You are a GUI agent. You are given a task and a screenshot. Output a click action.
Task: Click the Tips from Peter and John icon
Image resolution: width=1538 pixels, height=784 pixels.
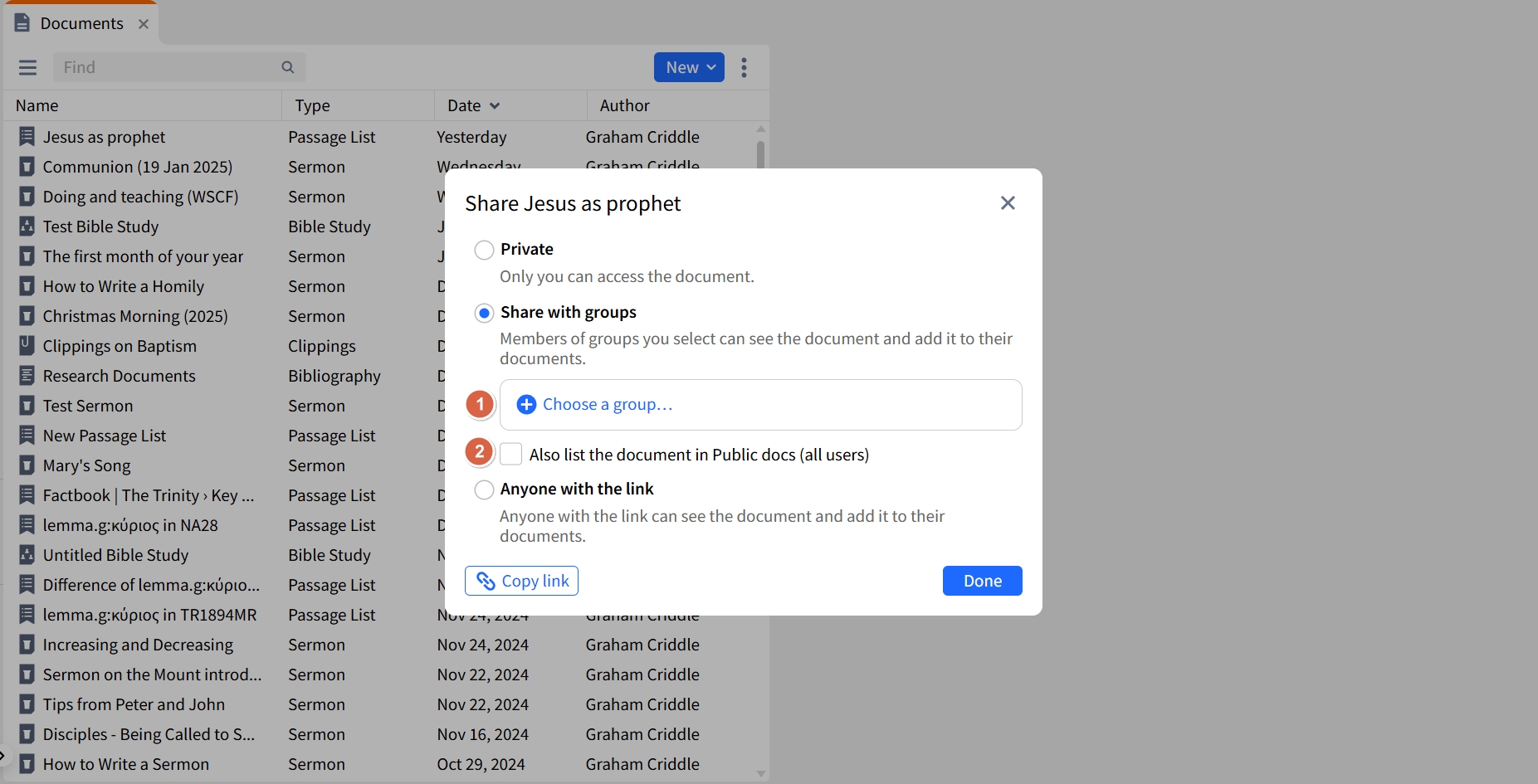point(27,704)
